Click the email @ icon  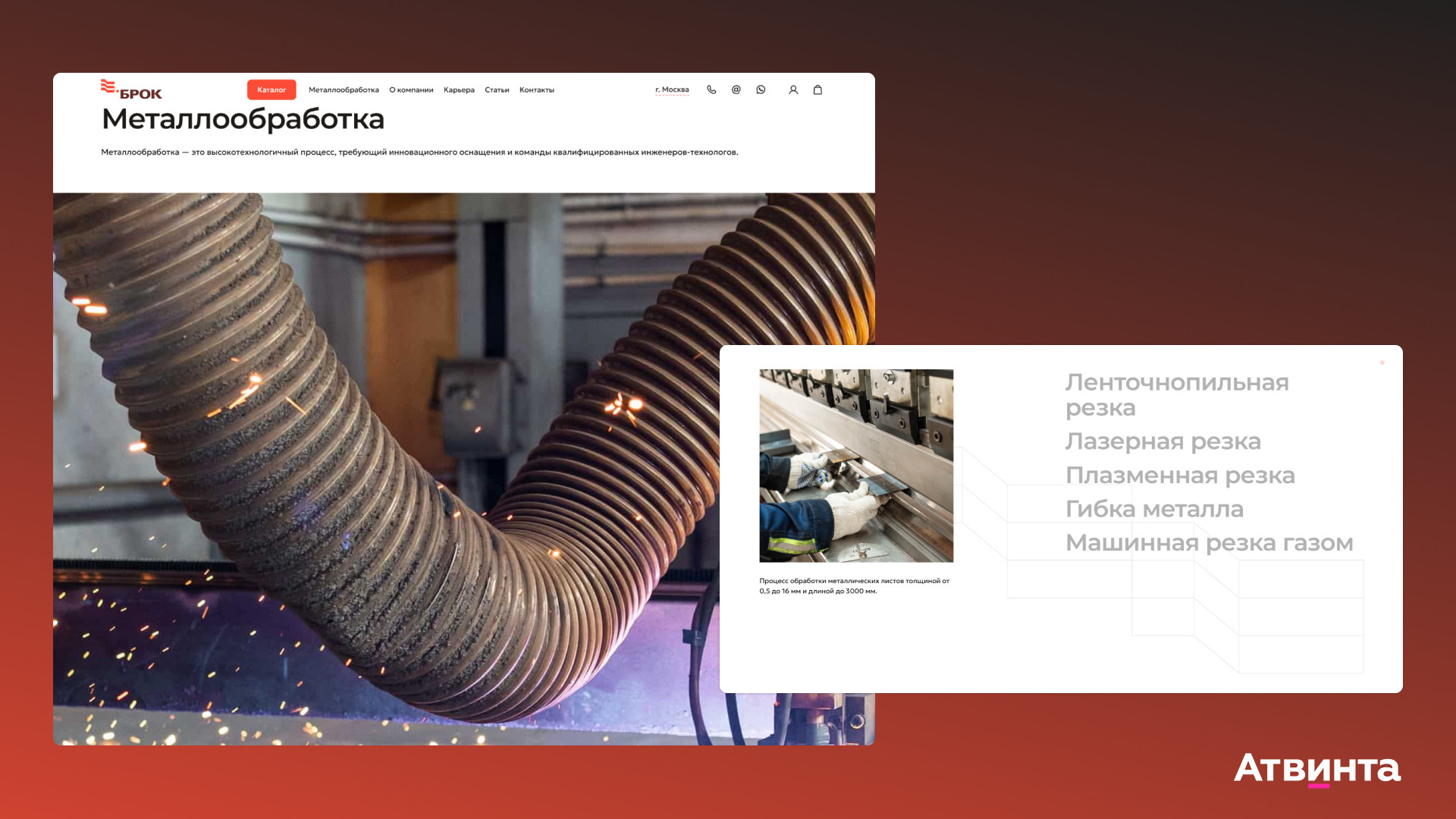point(736,89)
